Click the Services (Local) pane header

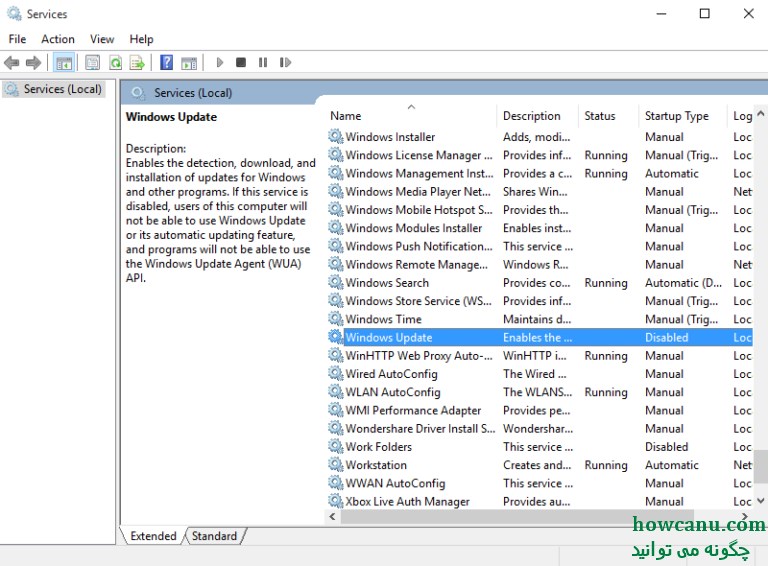pyautogui.click(x=193, y=93)
